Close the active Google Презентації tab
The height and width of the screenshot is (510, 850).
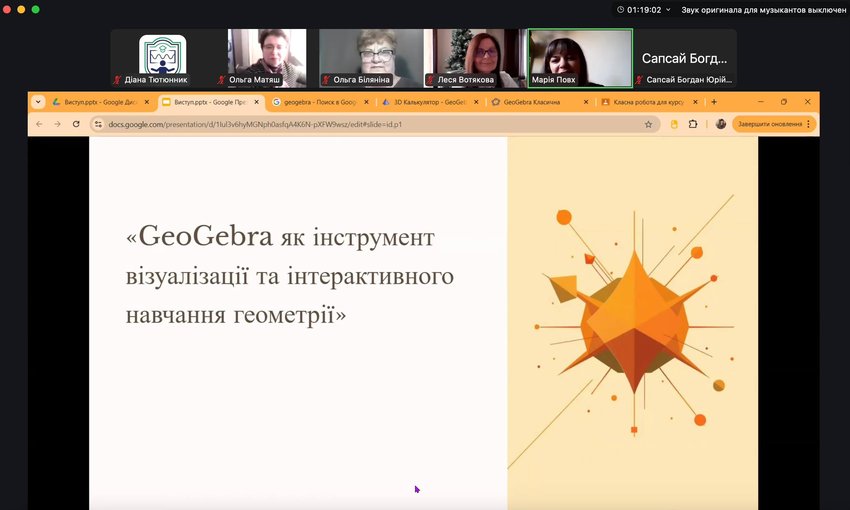point(256,102)
